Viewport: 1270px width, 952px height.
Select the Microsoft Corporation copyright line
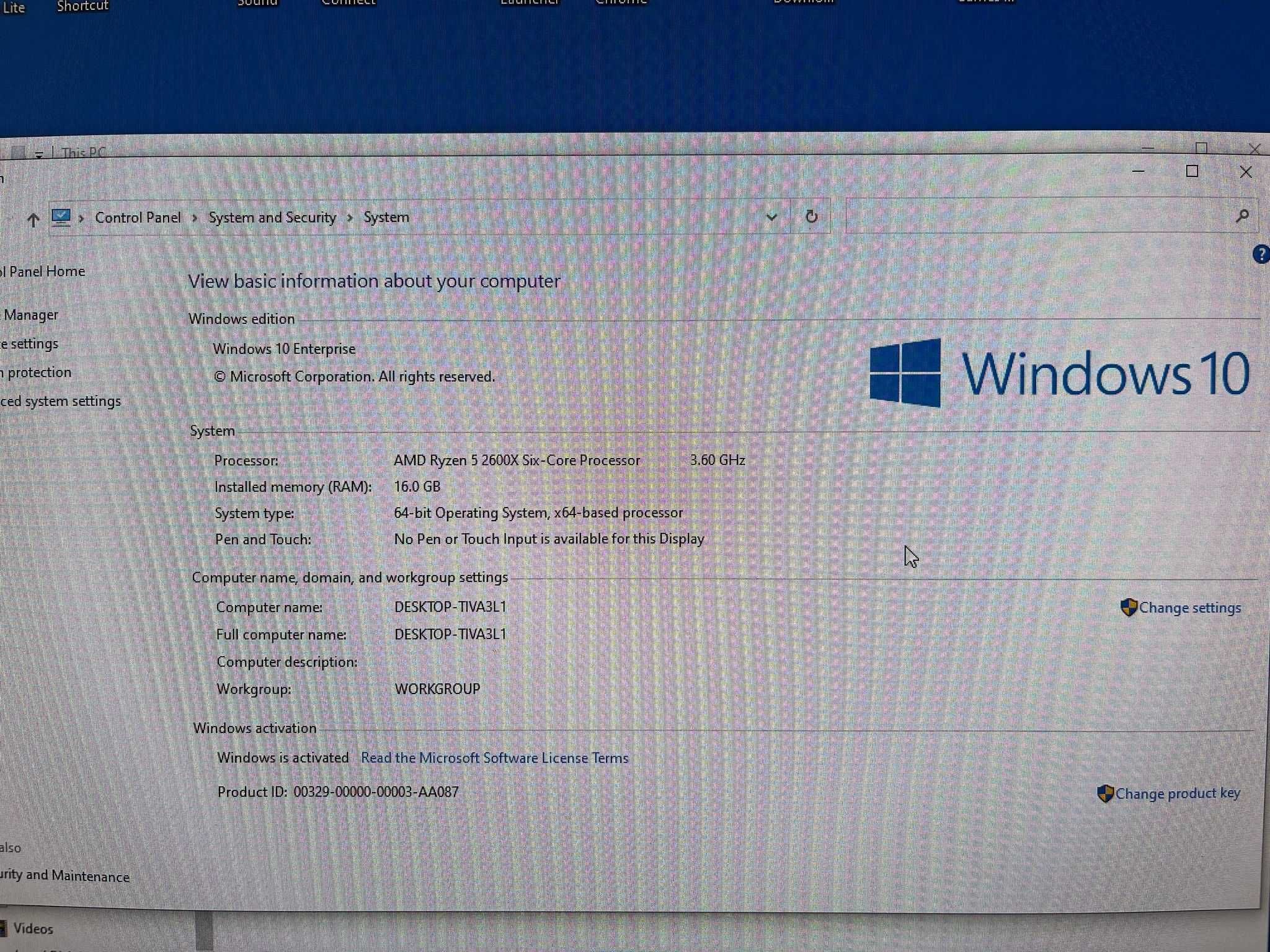[354, 377]
